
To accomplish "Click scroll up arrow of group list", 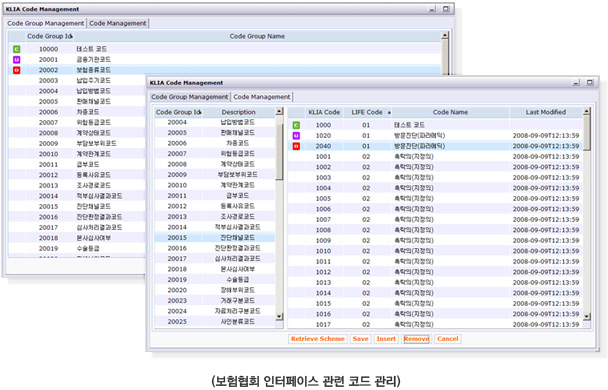I will click(279, 112).
